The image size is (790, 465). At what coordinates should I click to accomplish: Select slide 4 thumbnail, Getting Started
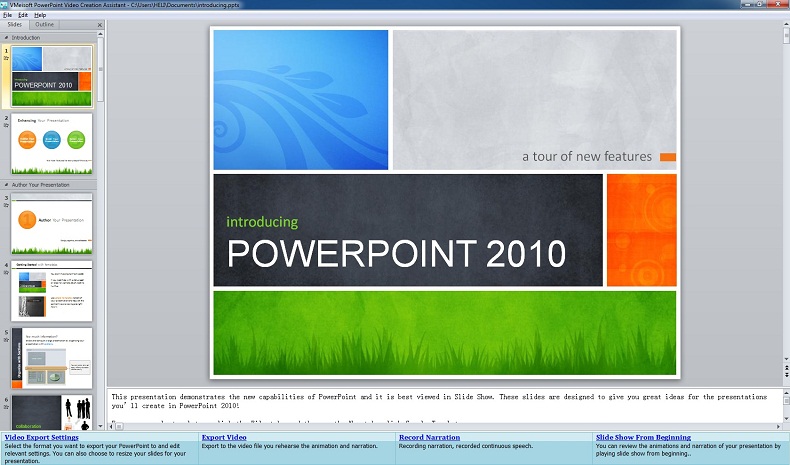coord(52,291)
